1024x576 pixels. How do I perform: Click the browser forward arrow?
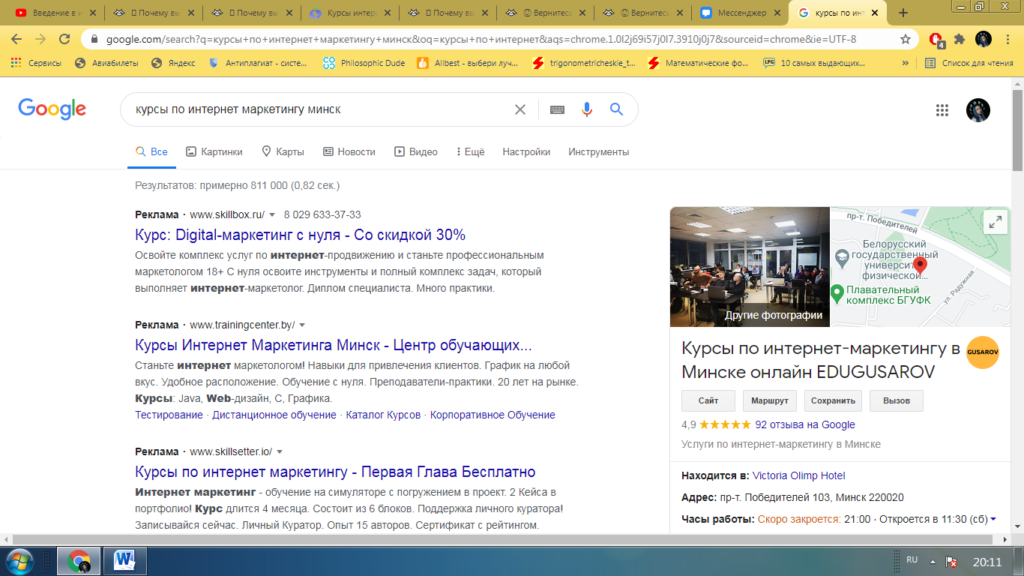(x=40, y=39)
